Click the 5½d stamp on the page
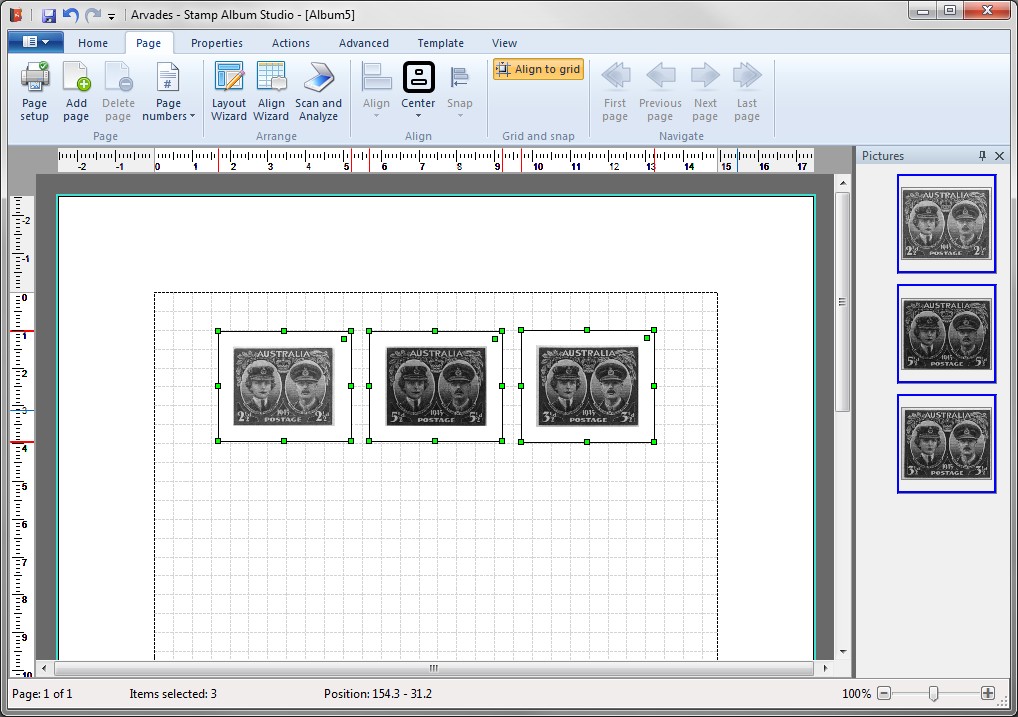The width and height of the screenshot is (1018, 717). coord(436,386)
